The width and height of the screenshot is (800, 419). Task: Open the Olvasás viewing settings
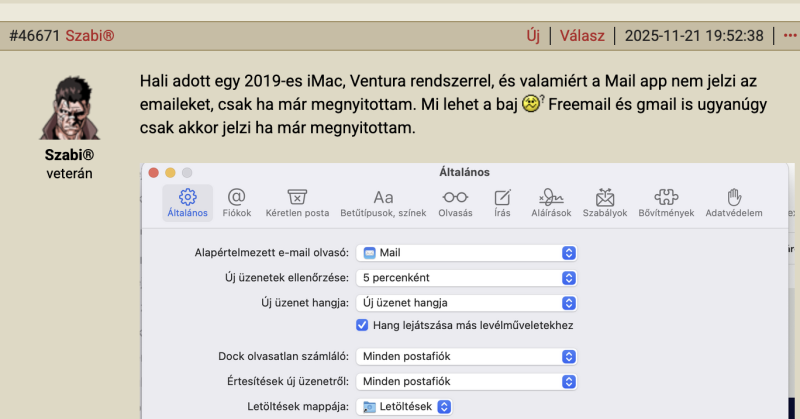(455, 202)
